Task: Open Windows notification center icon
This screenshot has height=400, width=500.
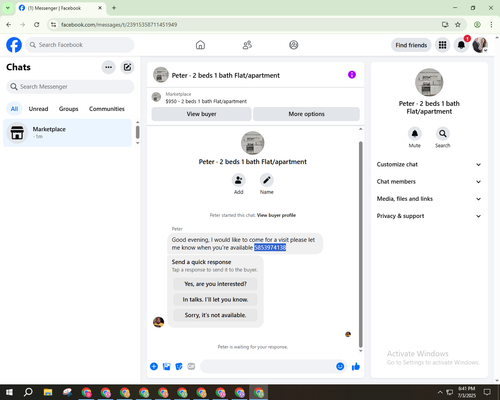Action: [x=487, y=392]
